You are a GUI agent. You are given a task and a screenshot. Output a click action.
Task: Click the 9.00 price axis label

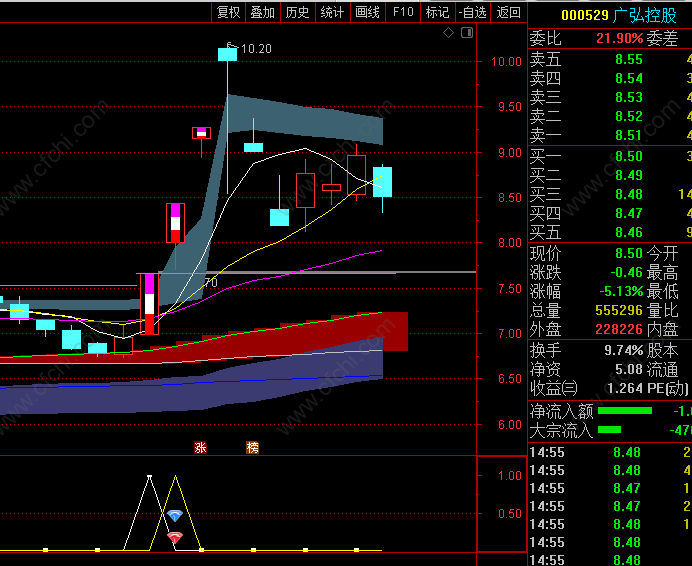tap(510, 153)
